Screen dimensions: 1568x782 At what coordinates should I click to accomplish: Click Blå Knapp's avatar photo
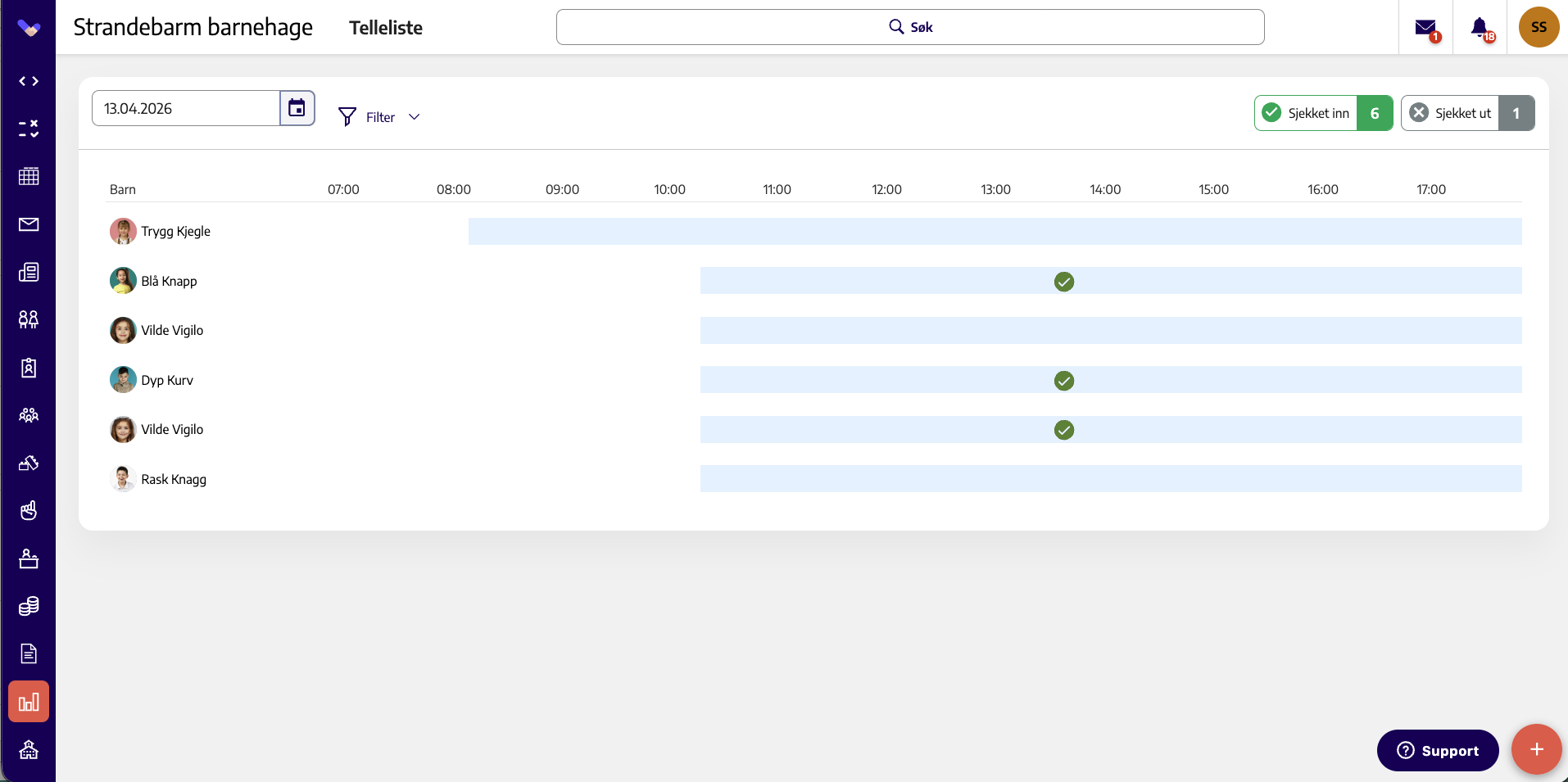coord(123,281)
